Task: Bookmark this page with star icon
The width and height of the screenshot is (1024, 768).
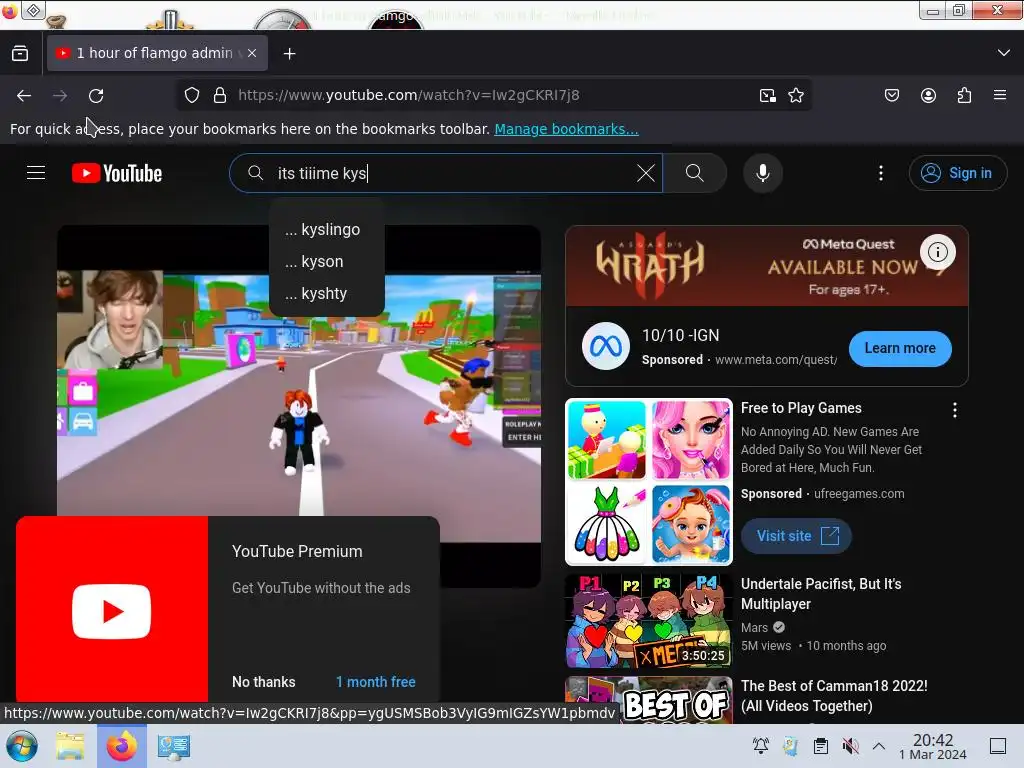Action: pos(795,95)
